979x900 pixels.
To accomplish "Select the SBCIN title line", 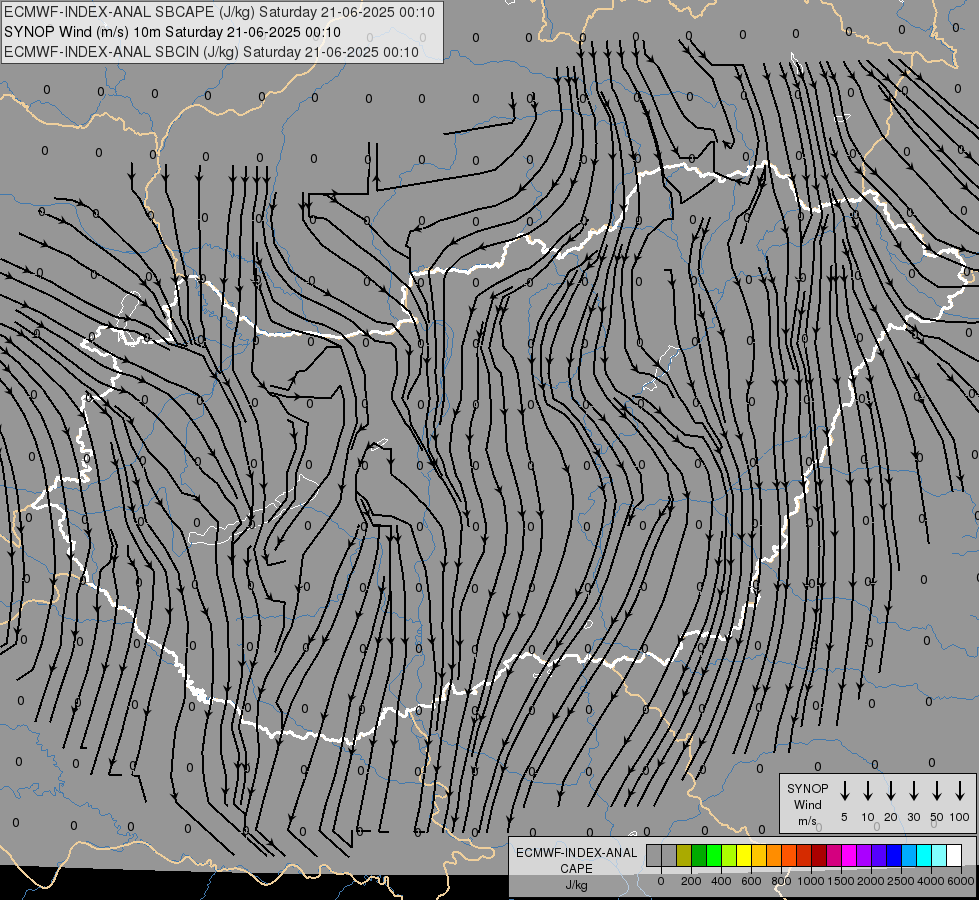I will (x=211, y=52).
